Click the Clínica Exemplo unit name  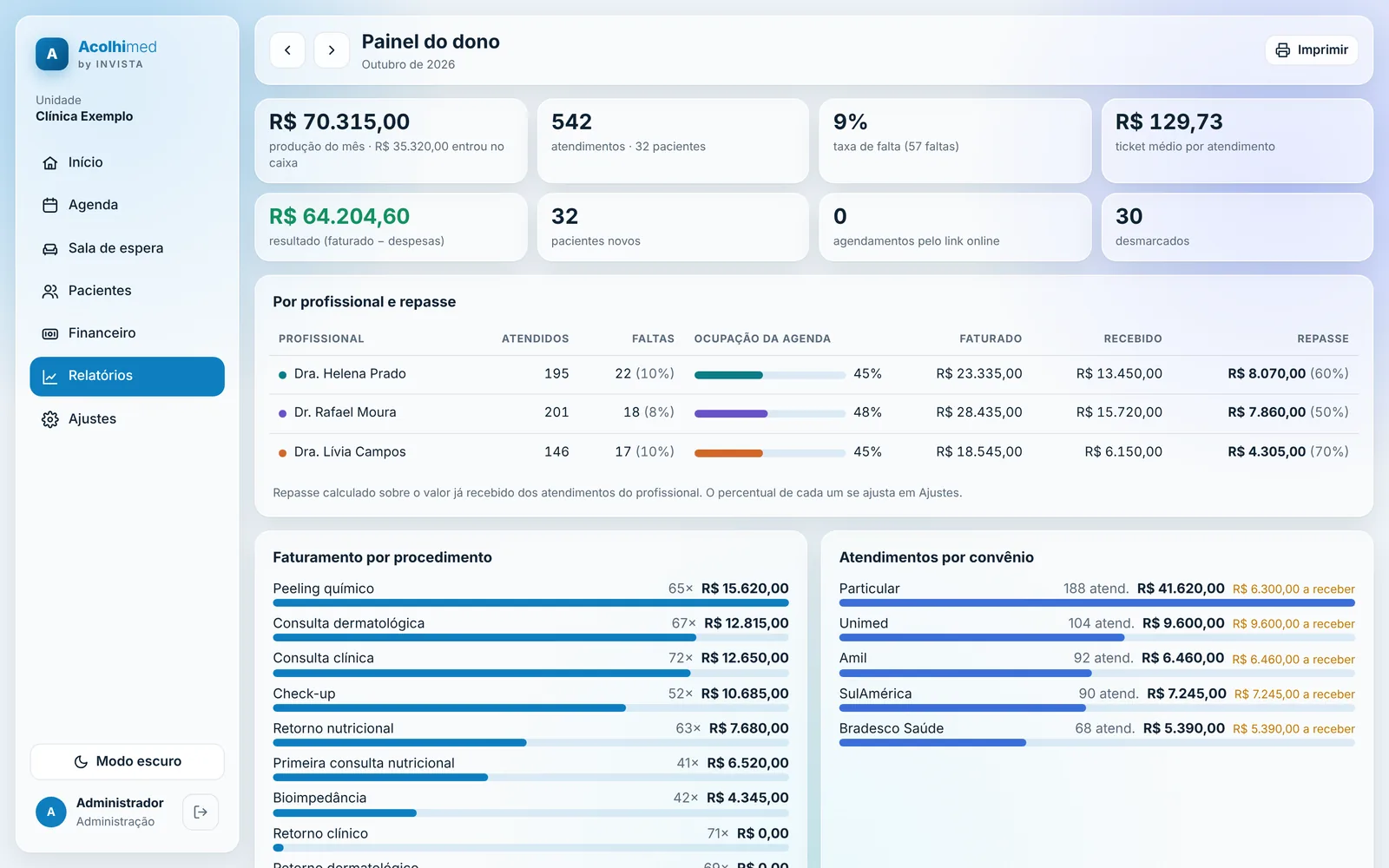pyautogui.click(x=84, y=116)
